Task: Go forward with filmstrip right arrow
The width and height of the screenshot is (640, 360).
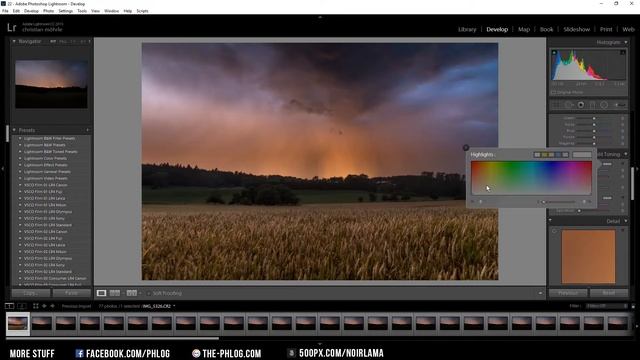Action: pos(52,306)
